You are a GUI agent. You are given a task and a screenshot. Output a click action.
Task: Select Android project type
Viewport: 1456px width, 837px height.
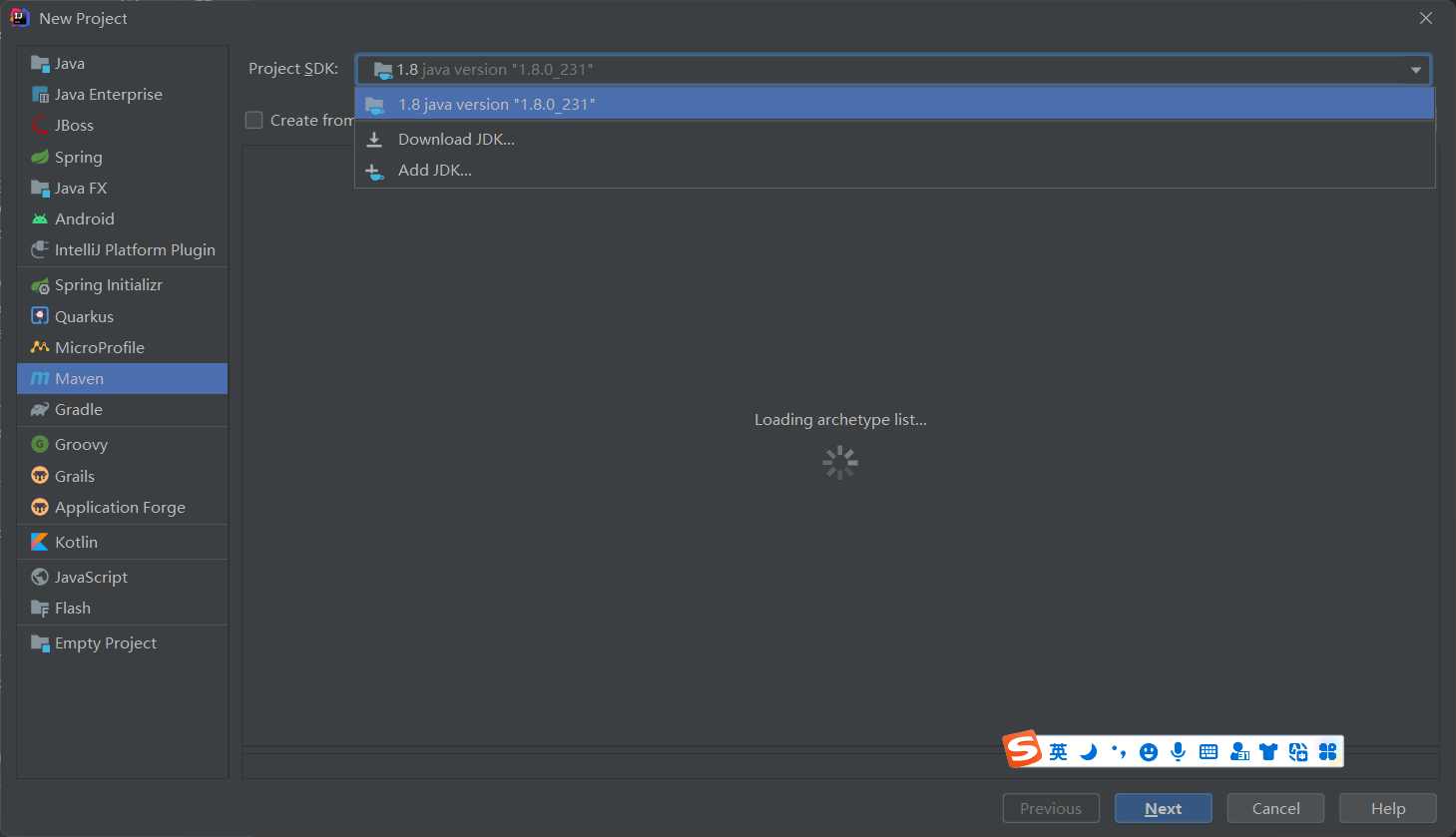(122, 218)
